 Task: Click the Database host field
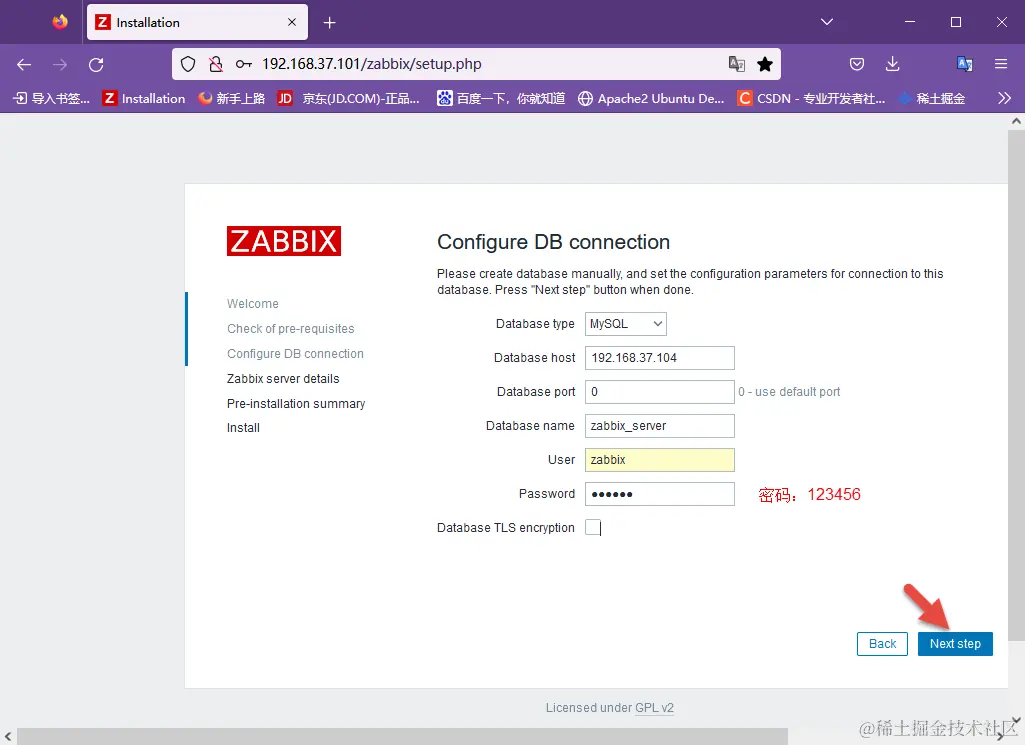pos(660,358)
